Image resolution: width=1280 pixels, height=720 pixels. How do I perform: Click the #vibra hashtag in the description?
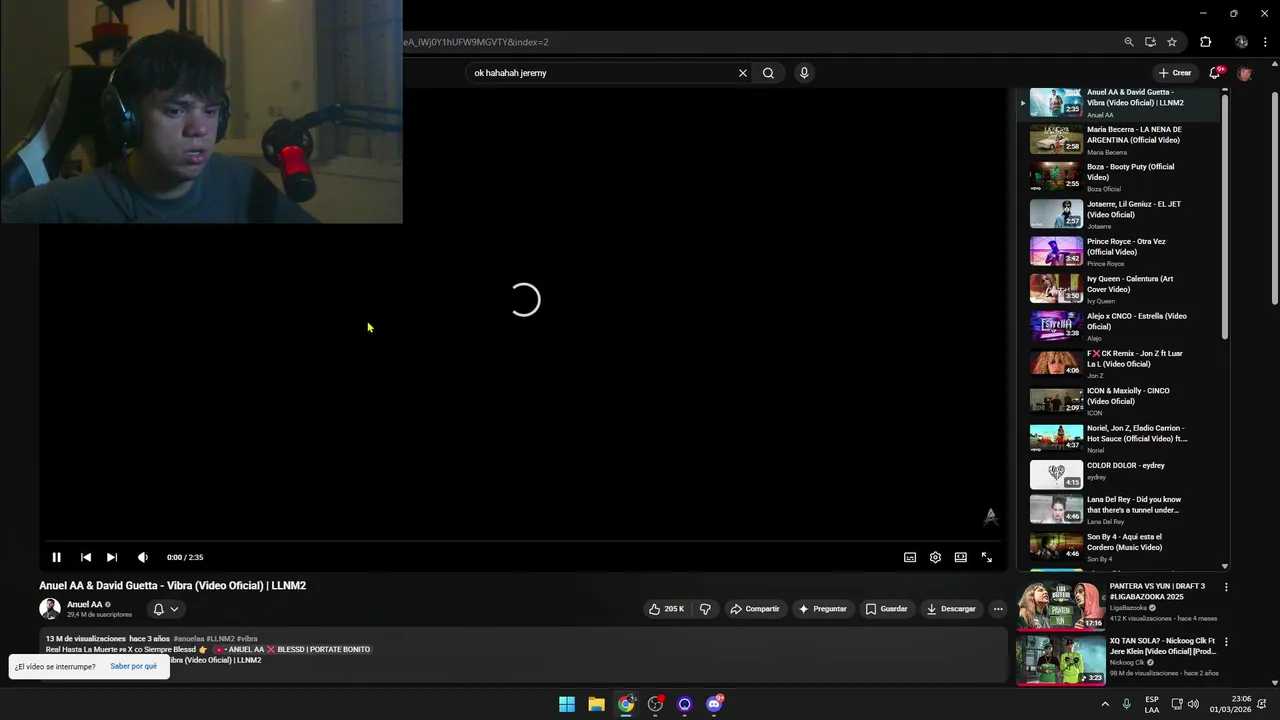point(247,638)
